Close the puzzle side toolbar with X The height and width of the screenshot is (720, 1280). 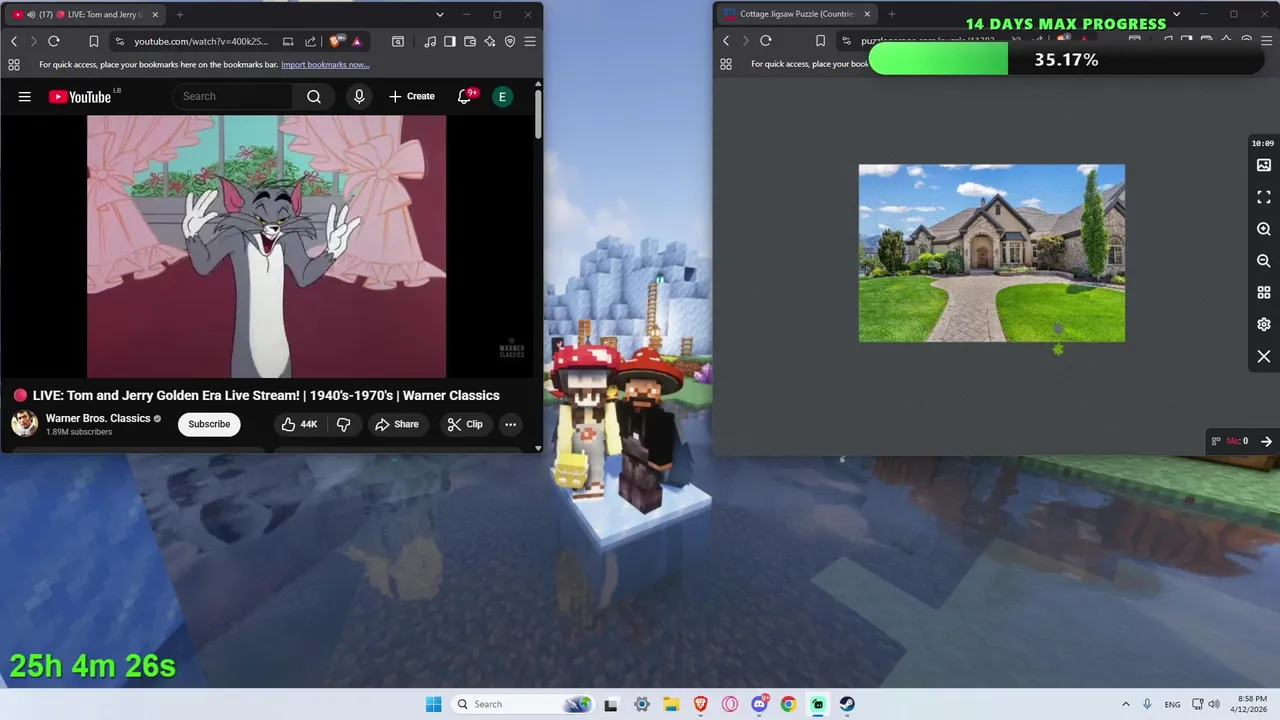[x=1264, y=356]
